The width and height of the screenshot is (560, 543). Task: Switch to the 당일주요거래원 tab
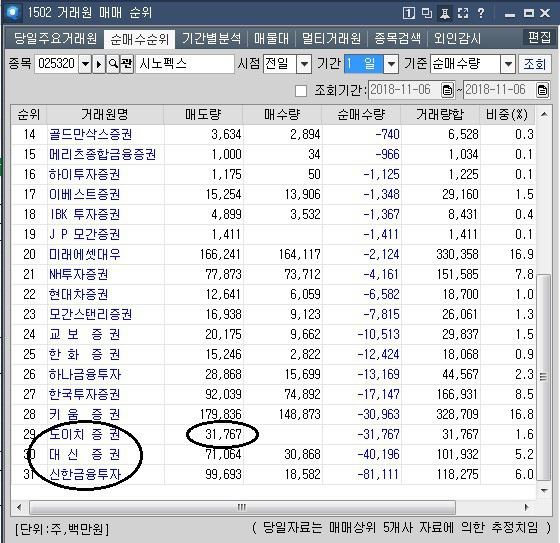55,38
